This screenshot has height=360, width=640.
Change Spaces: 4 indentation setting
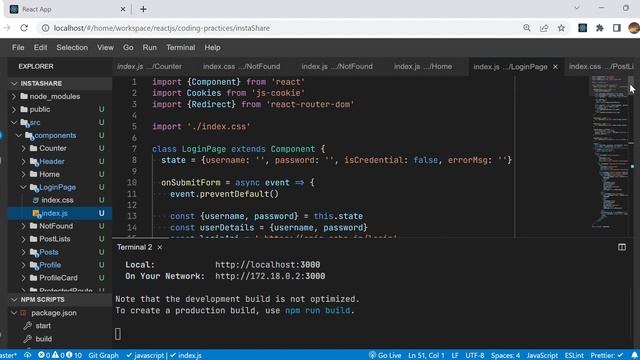505,355
